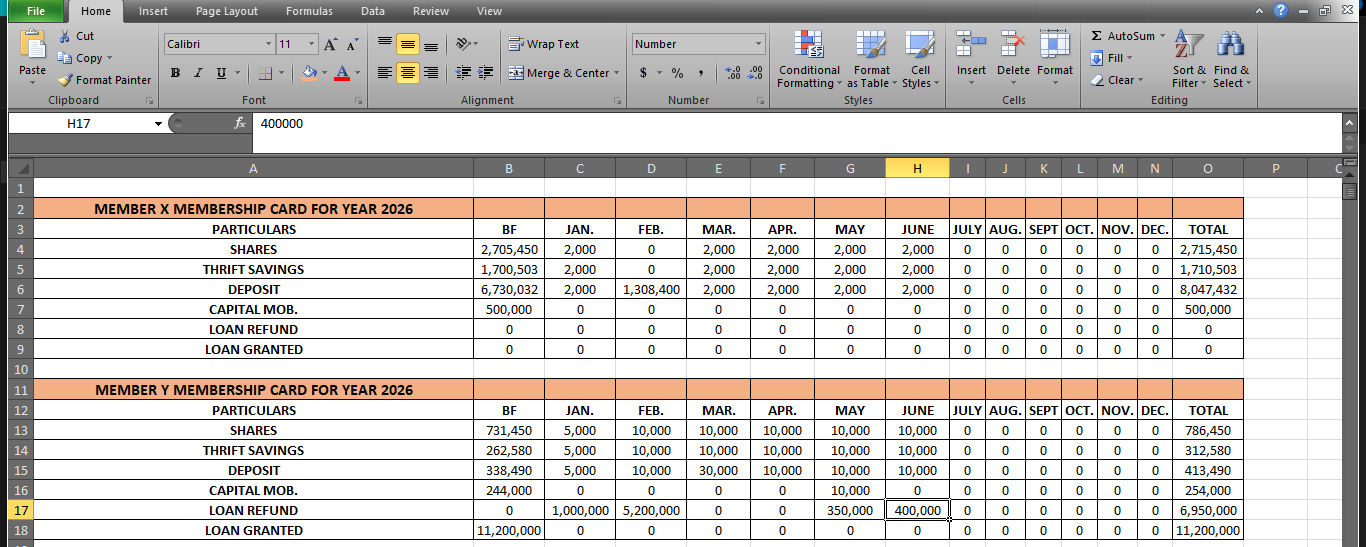
Task: Open Conditional Formatting icon
Action: coord(809,46)
